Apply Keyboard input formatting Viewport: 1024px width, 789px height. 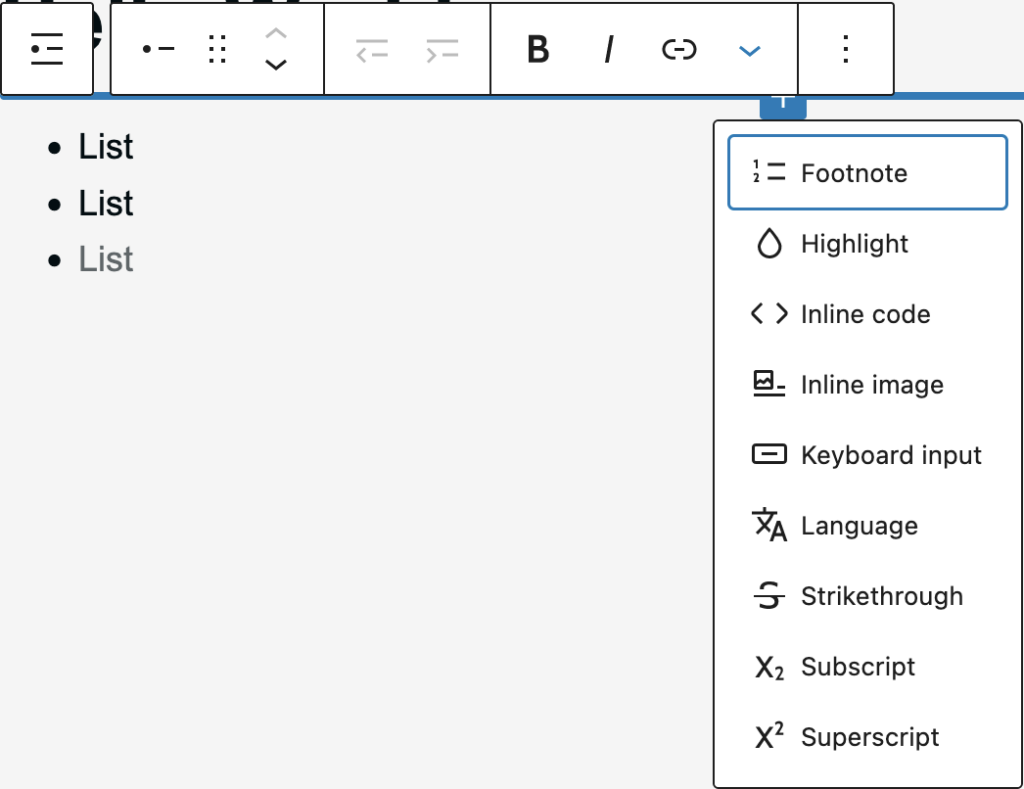pyautogui.click(x=868, y=455)
